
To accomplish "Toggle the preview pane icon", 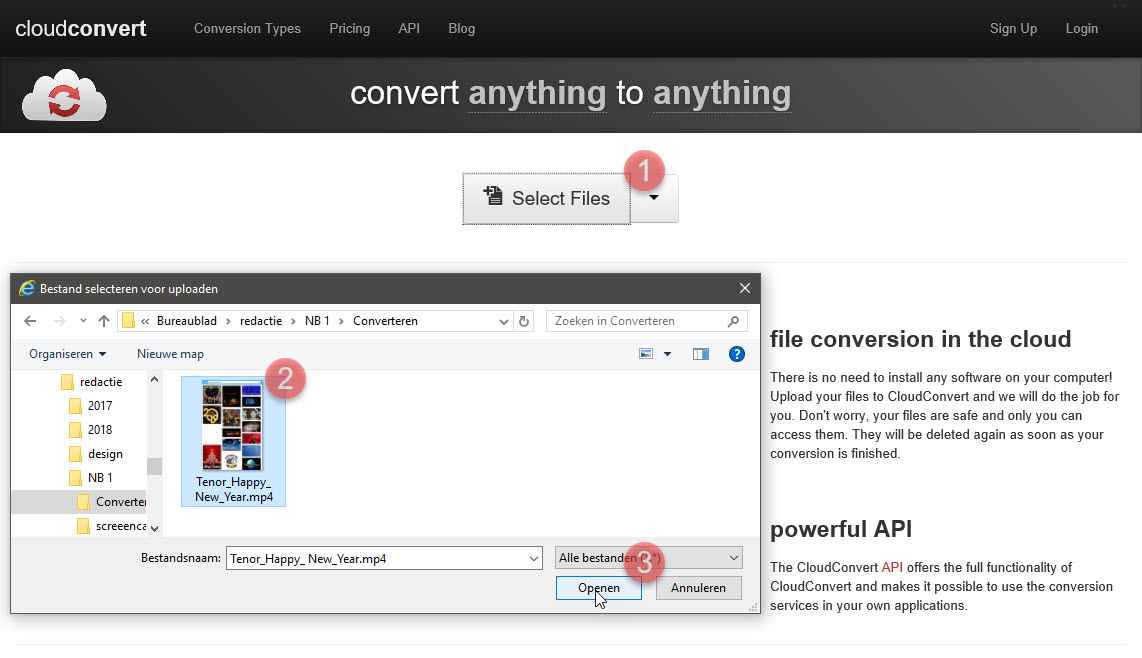I will tap(701, 353).
